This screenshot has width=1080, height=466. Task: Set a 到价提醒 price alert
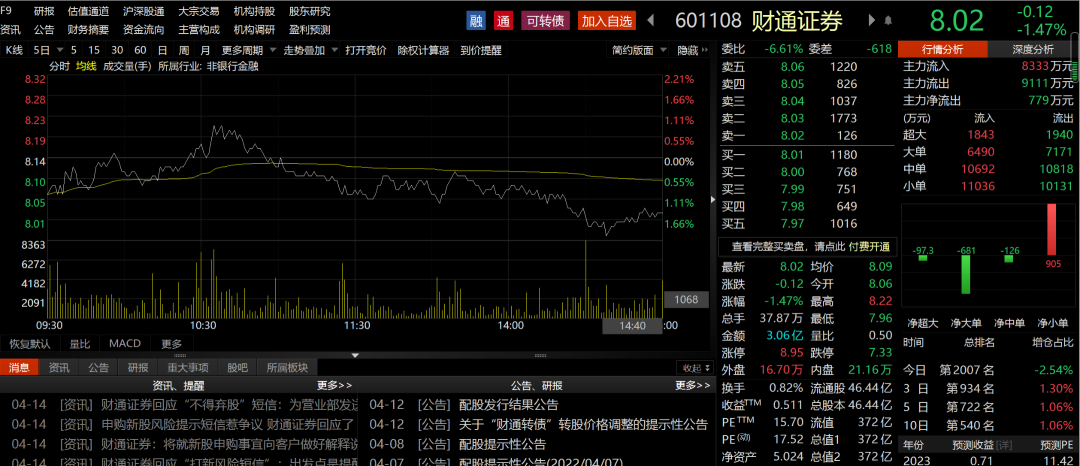[x=481, y=50]
